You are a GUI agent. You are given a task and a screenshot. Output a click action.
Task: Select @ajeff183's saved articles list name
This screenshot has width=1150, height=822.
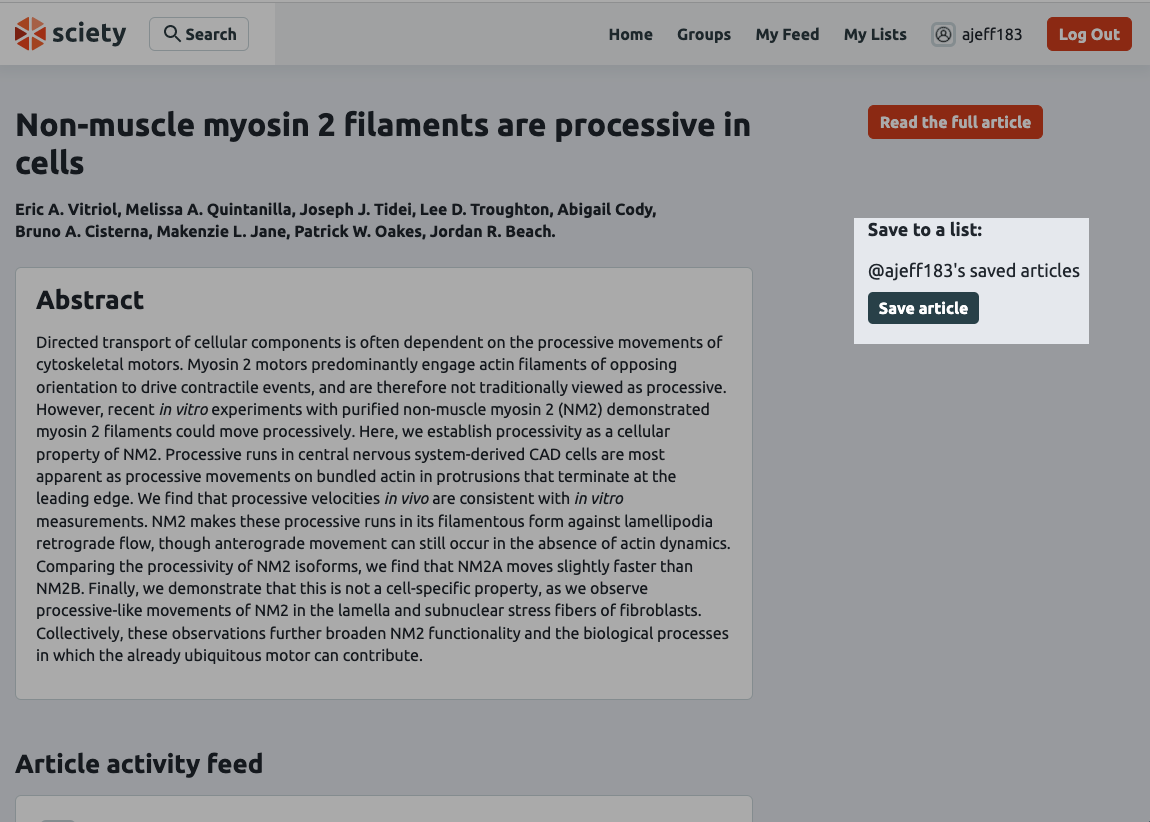973,270
